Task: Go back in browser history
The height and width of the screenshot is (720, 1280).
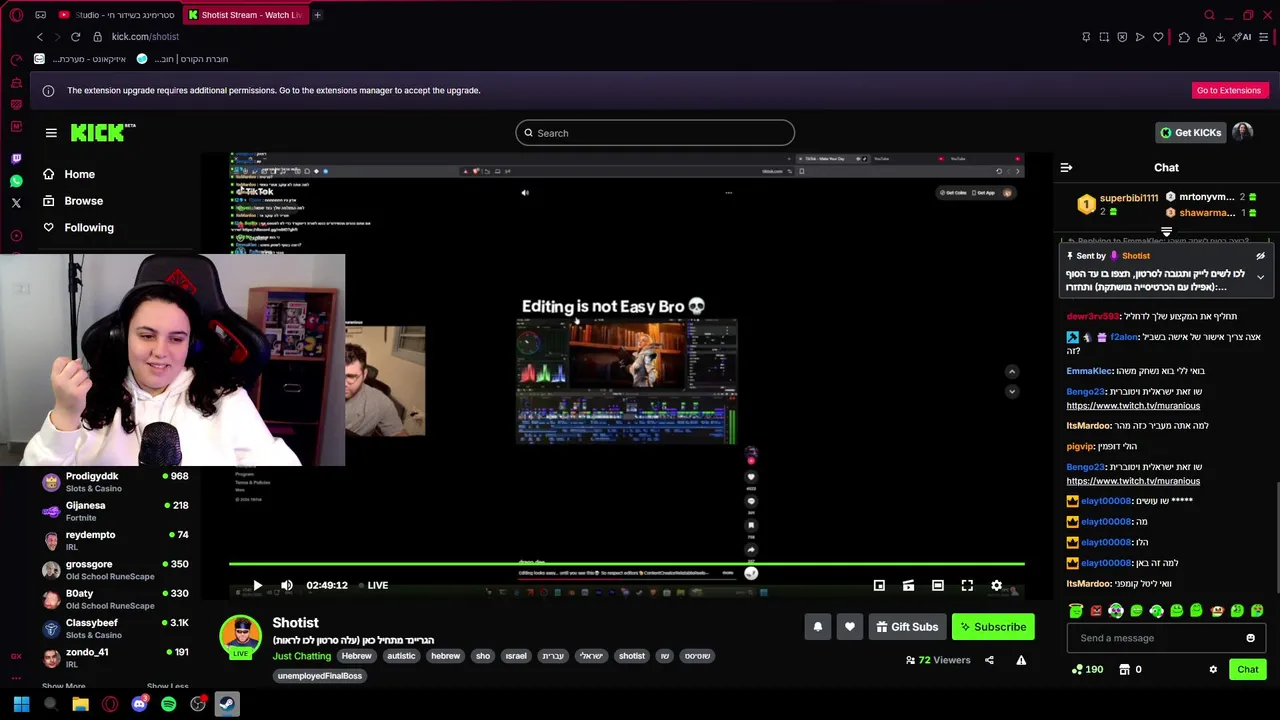Action: [x=39, y=37]
